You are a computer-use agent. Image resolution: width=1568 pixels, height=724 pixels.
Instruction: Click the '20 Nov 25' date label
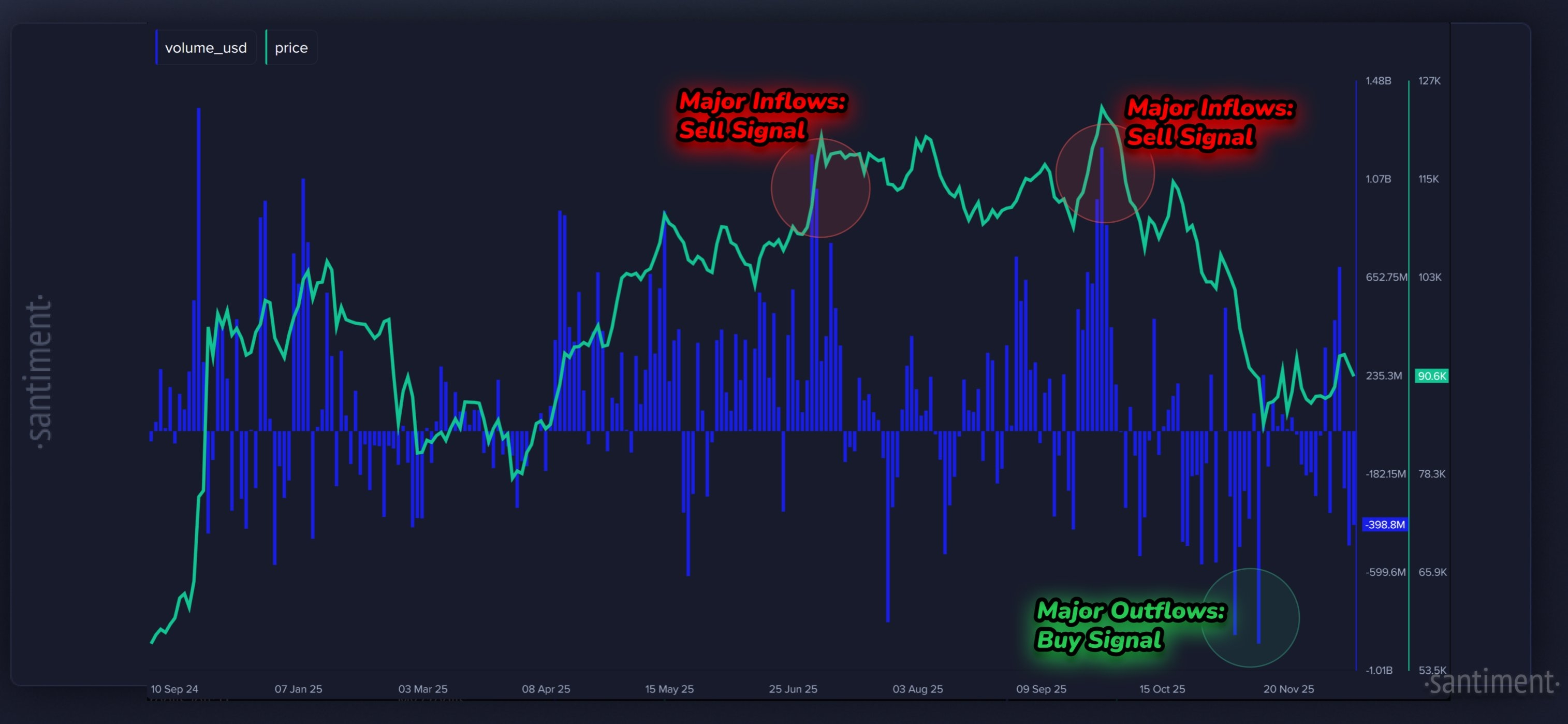coord(1288,689)
